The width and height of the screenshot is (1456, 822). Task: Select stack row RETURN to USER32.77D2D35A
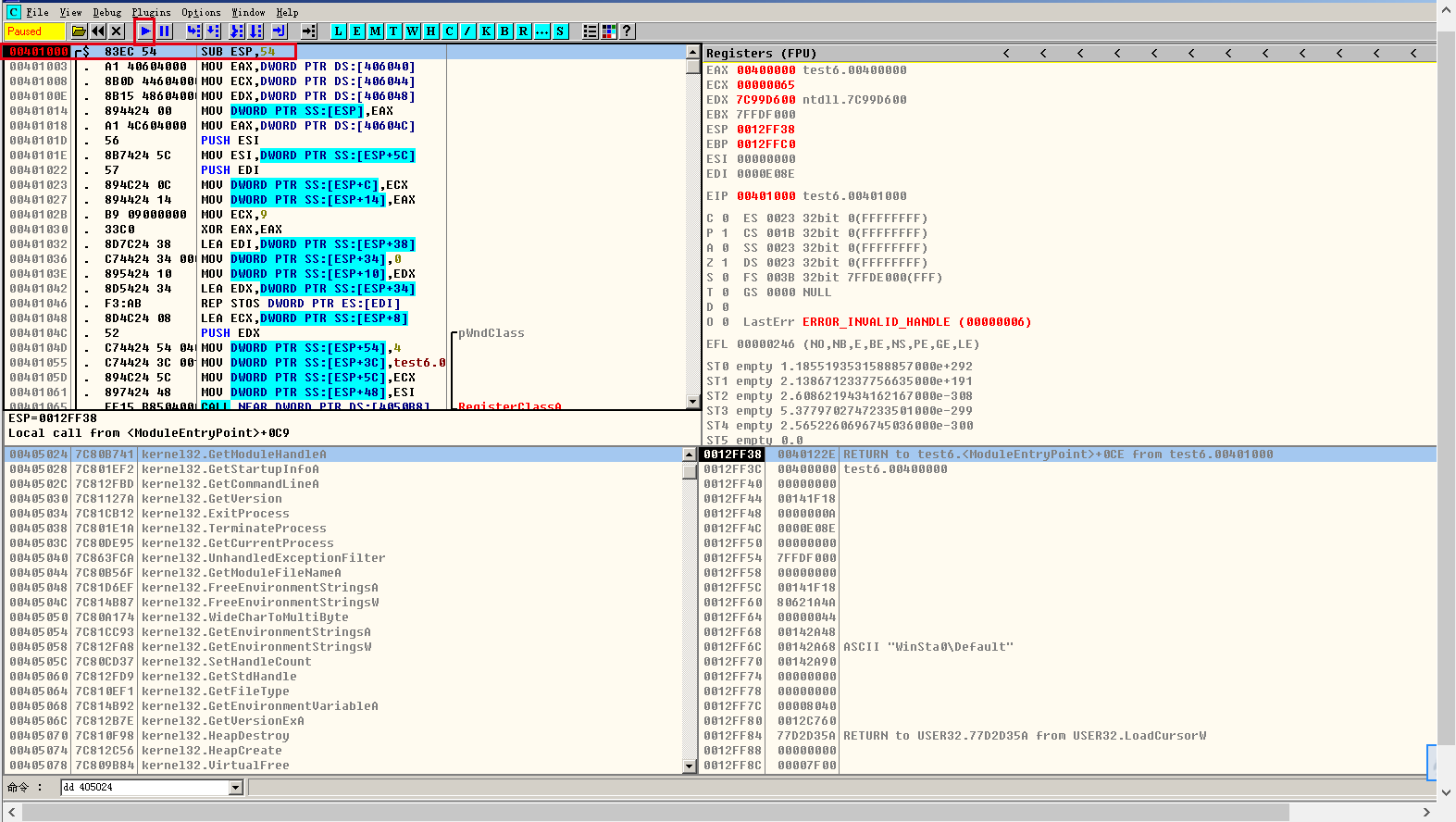coord(1068,736)
